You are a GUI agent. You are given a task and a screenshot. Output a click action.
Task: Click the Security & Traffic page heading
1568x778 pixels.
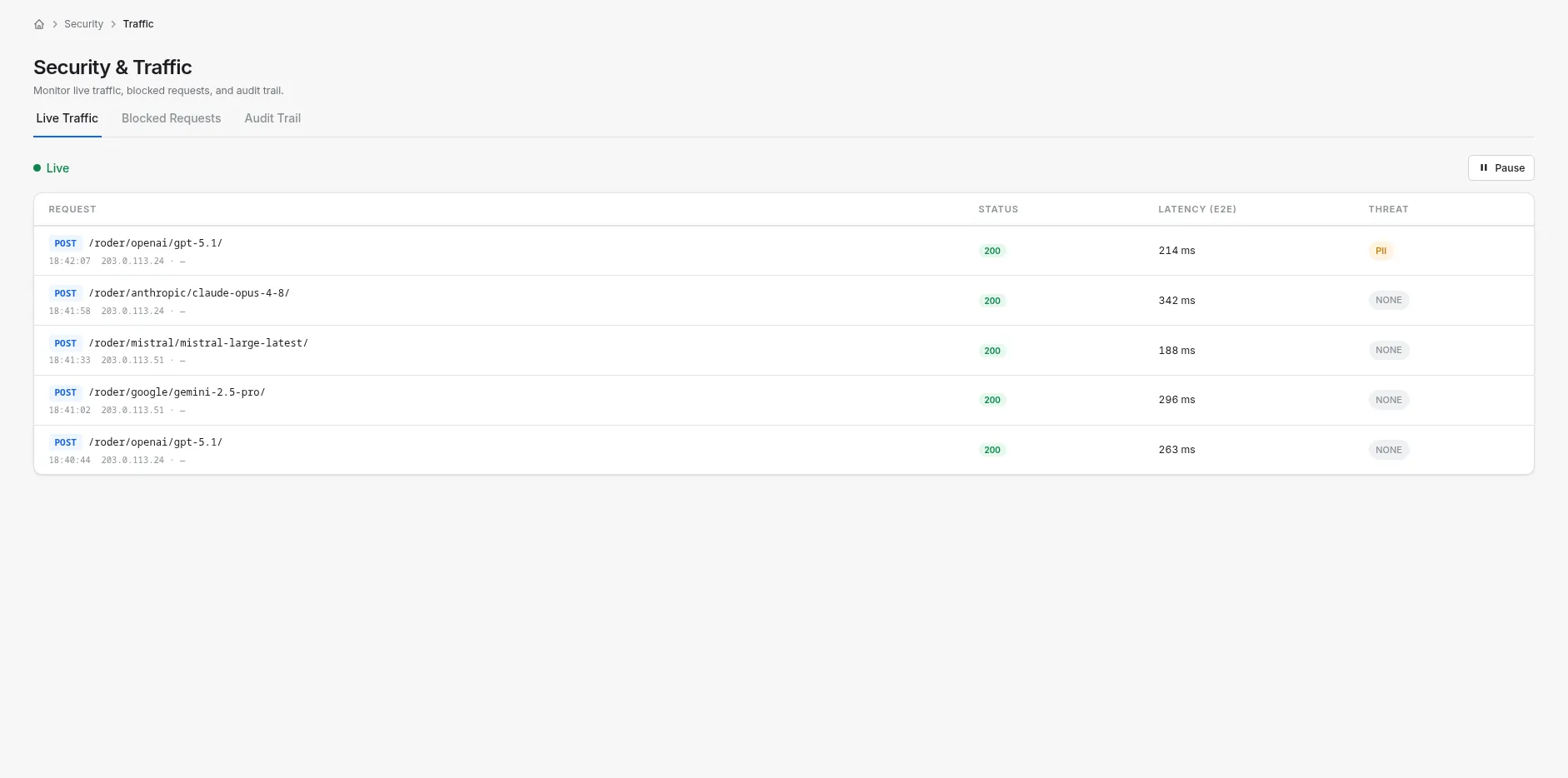tap(112, 67)
